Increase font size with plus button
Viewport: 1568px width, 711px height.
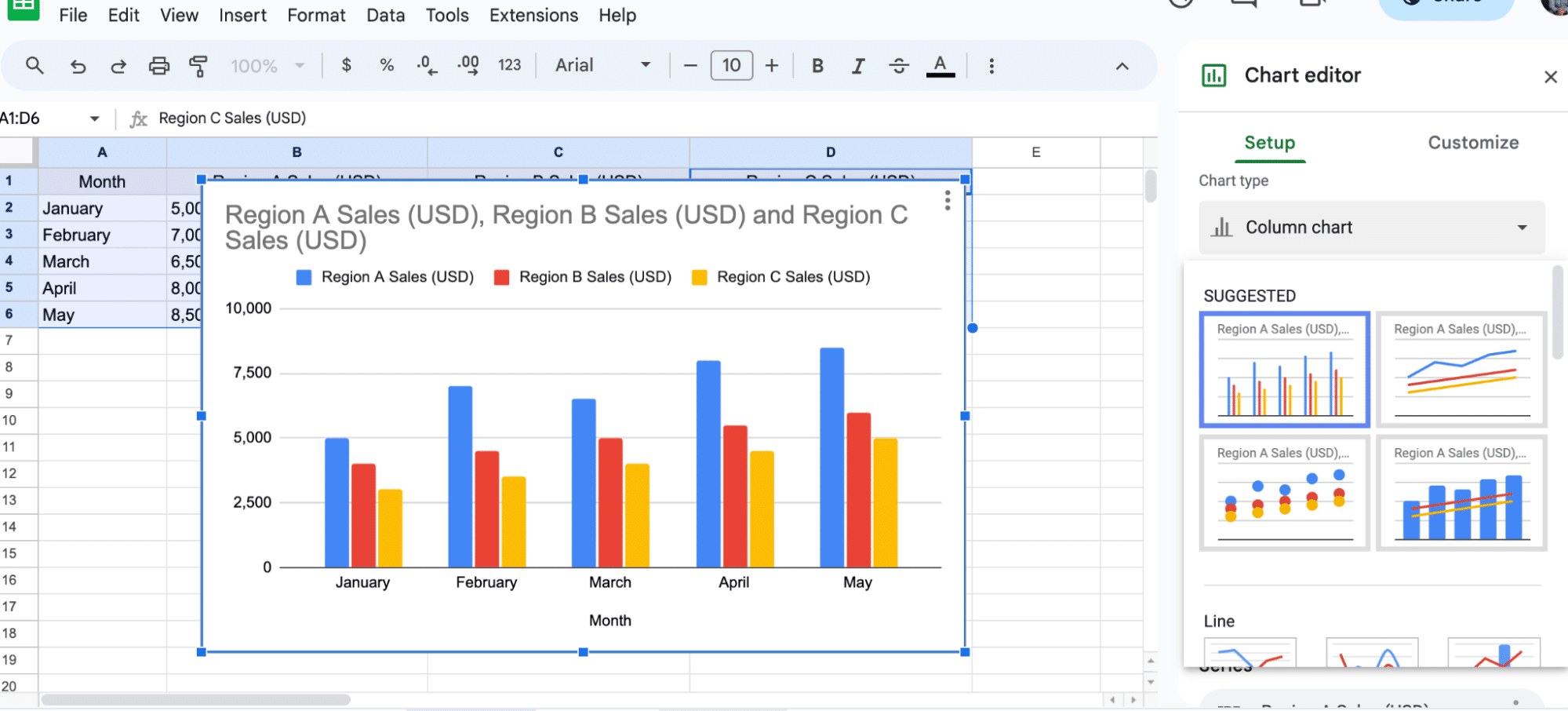(x=772, y=66)
